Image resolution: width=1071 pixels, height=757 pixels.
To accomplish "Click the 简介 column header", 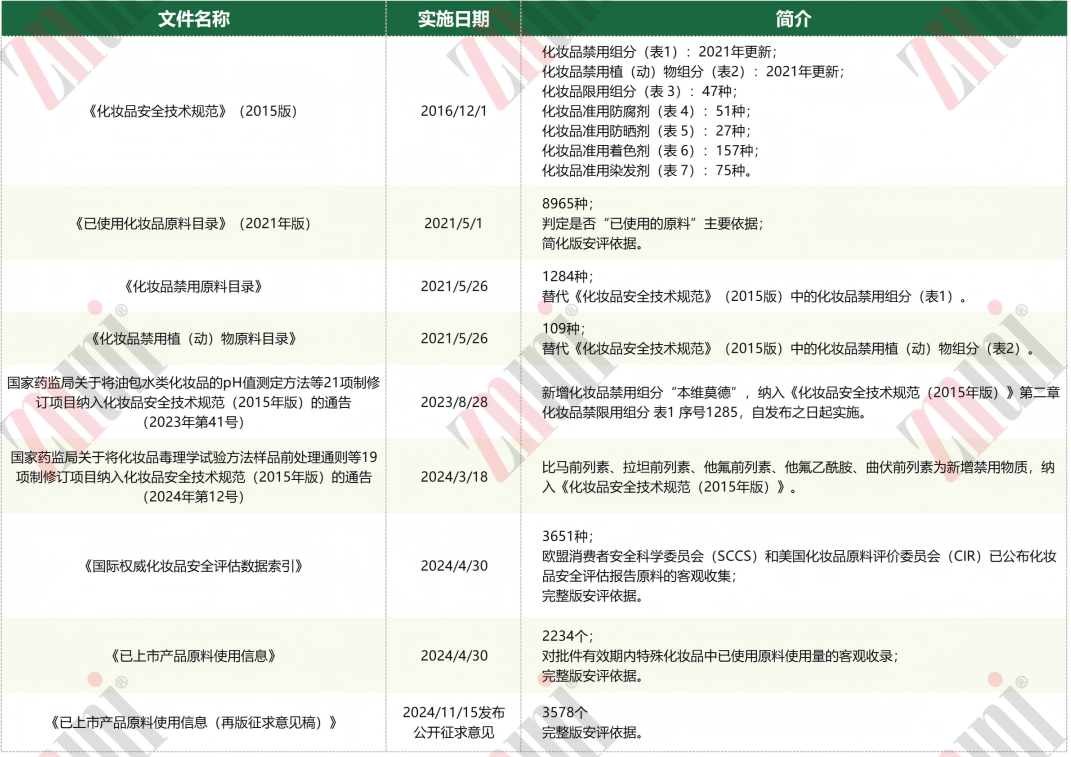I will click(794, 18).
